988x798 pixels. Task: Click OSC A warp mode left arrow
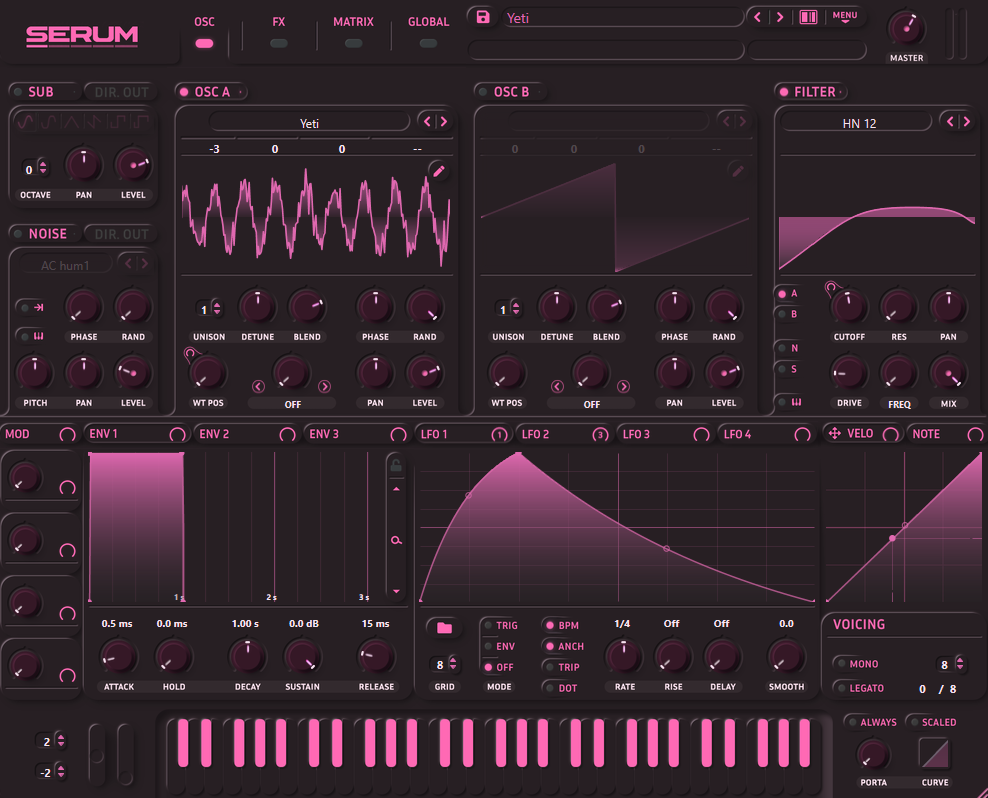(258, 386)
